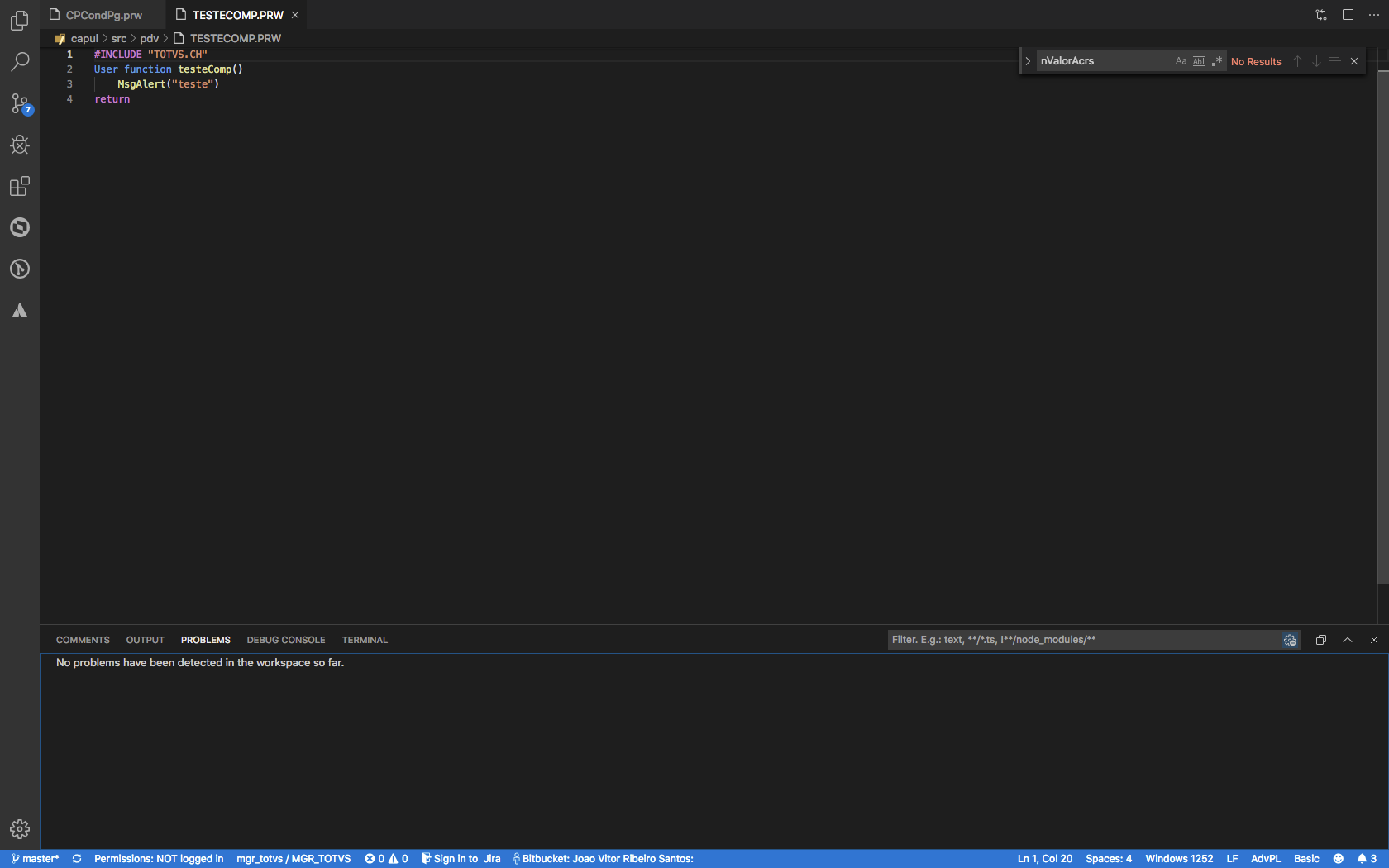Open the Search sidebar
This screenshot has height=868, width=1389.
(x=19, y=62)
